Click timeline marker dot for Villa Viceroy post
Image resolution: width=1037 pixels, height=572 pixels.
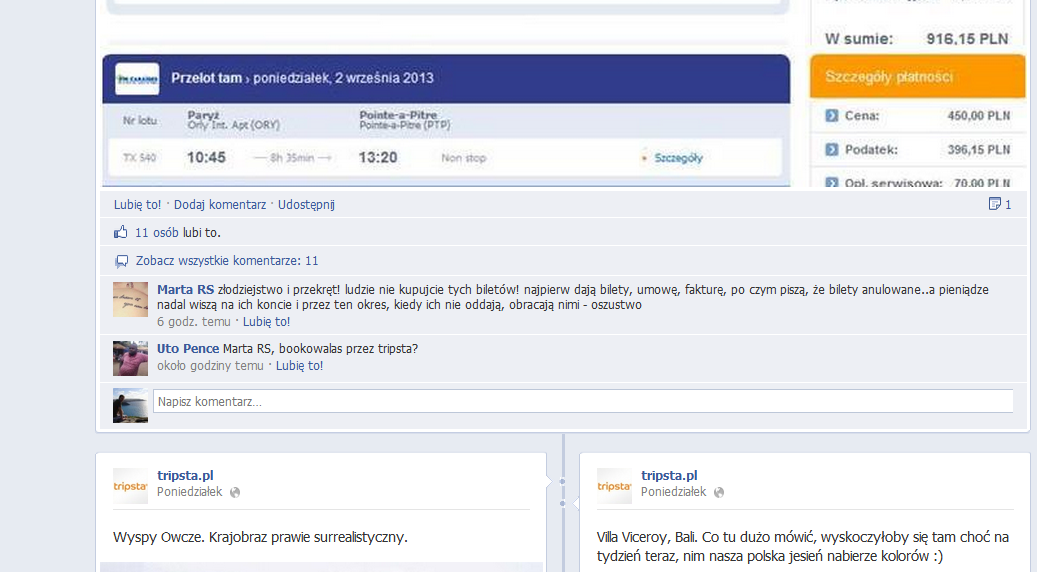click(562, 504)
